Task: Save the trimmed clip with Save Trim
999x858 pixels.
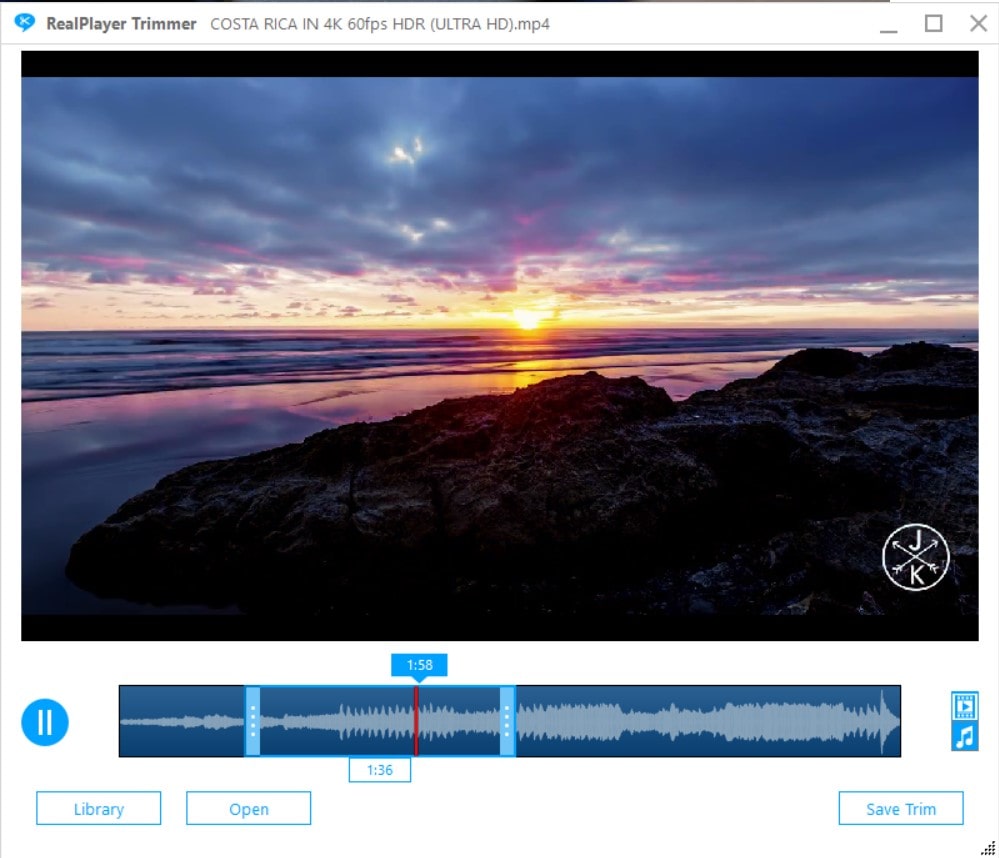Action: [x=900, y=809]
